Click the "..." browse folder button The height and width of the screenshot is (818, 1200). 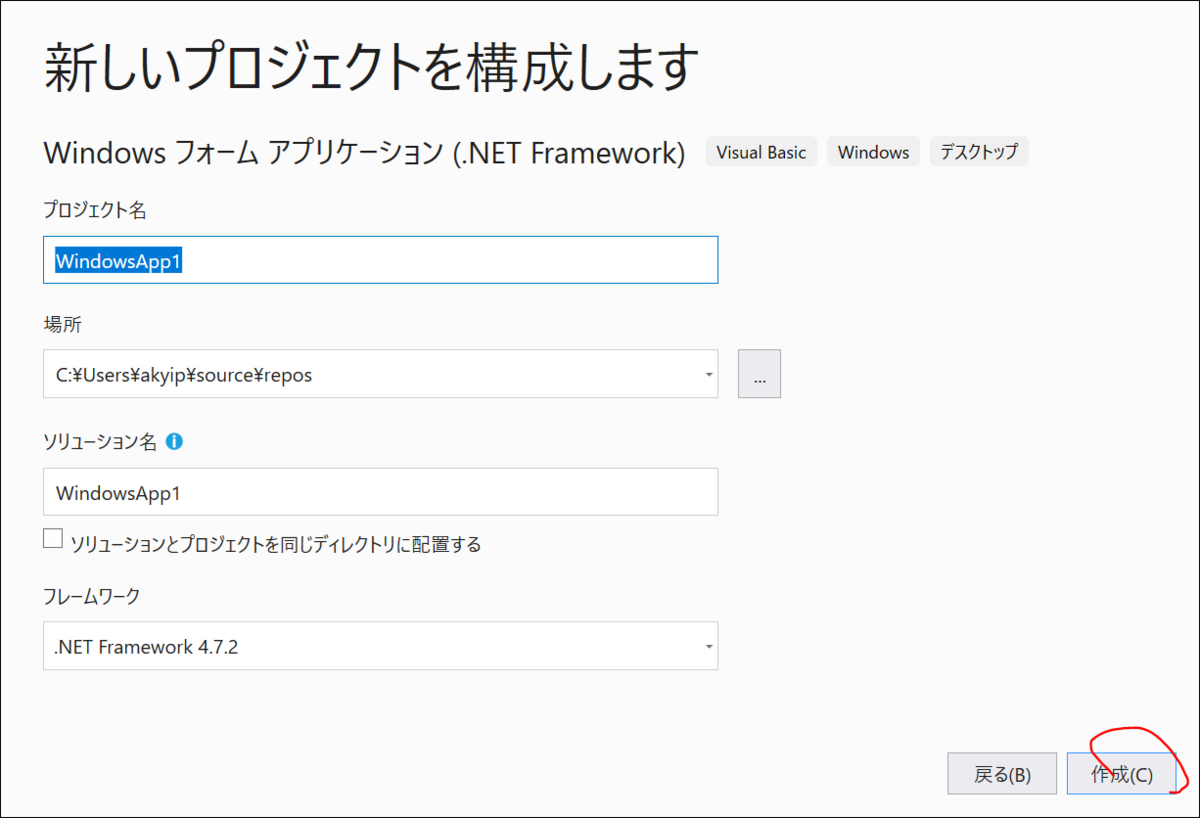(759, 373)
